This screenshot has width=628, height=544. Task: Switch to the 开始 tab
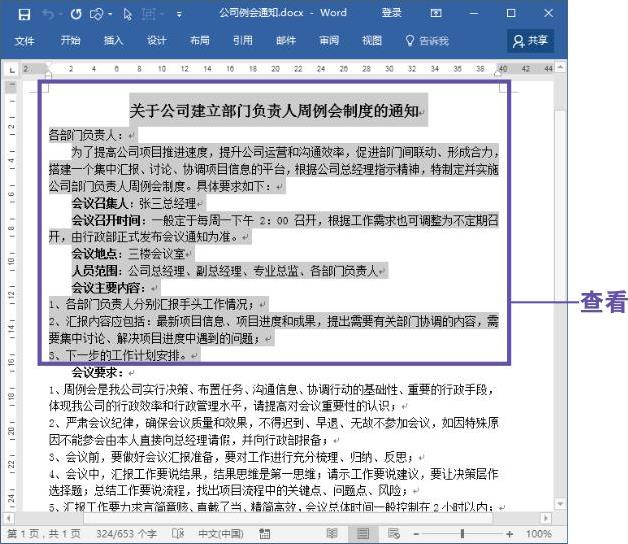tap(70, 40)
